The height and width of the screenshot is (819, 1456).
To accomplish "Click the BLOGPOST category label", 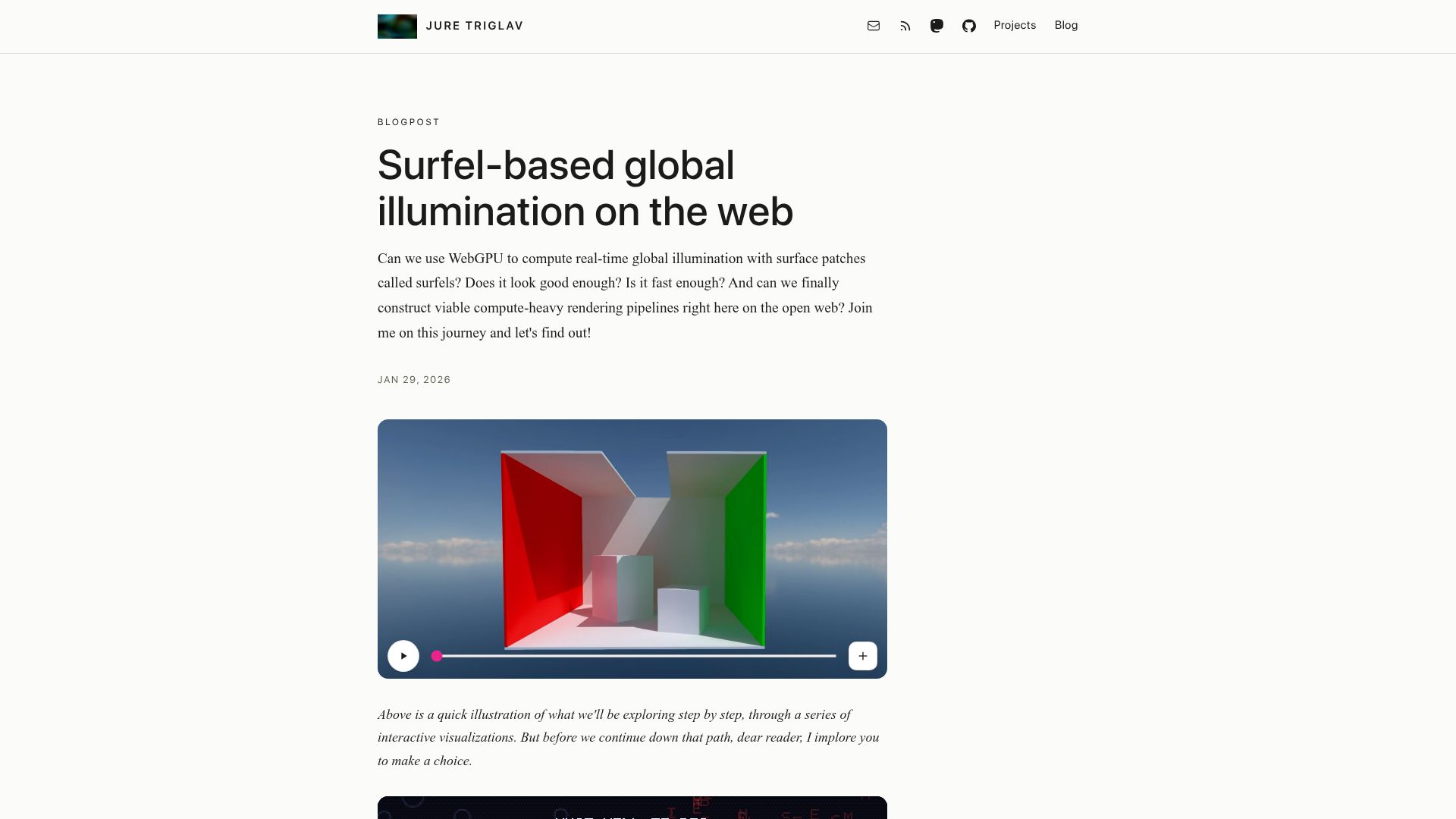I will coord(409,122).
